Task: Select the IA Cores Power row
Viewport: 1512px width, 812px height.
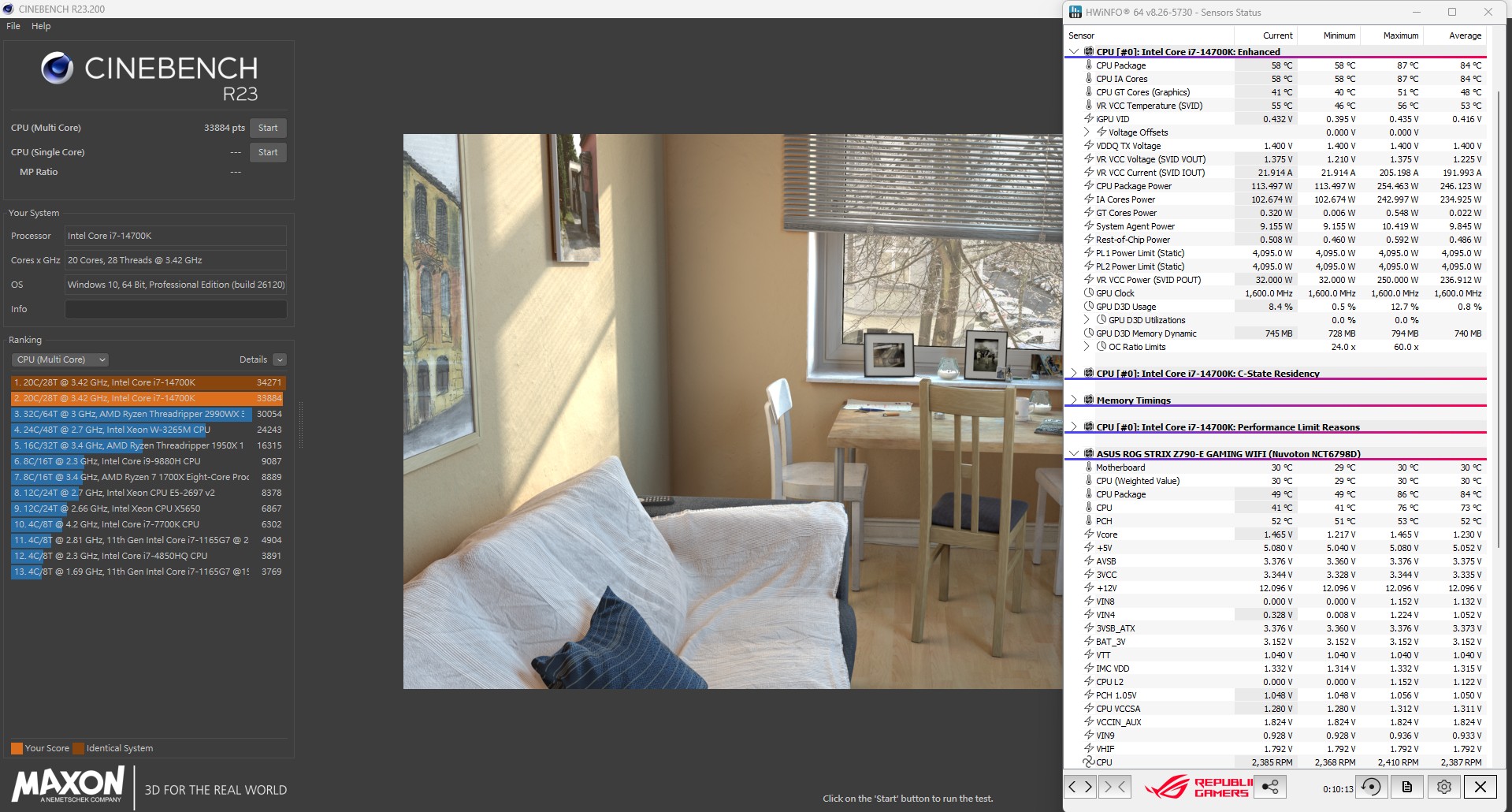Action: pos(1276,199)
